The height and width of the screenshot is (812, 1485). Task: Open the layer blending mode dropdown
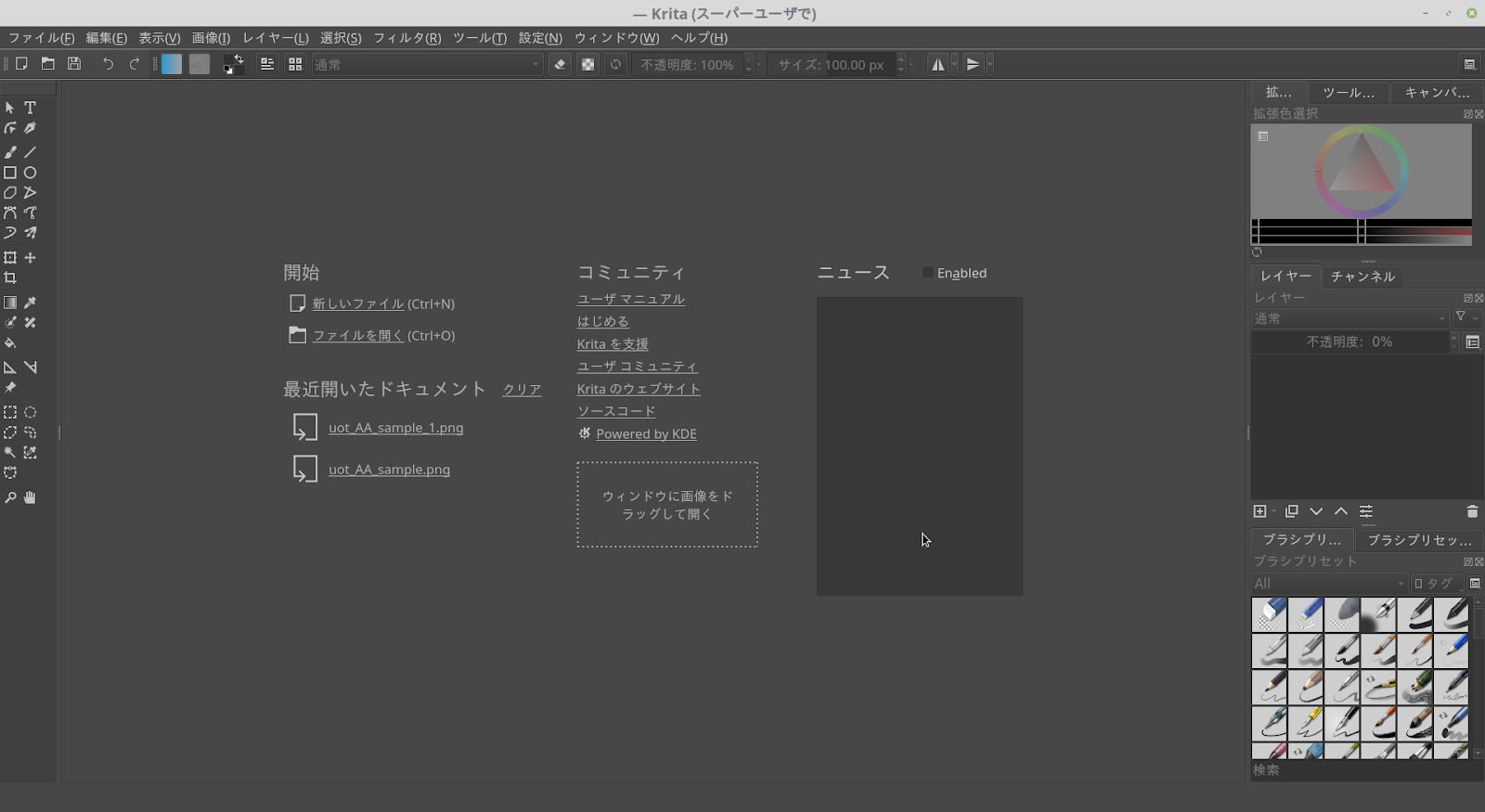[1349, 318]
